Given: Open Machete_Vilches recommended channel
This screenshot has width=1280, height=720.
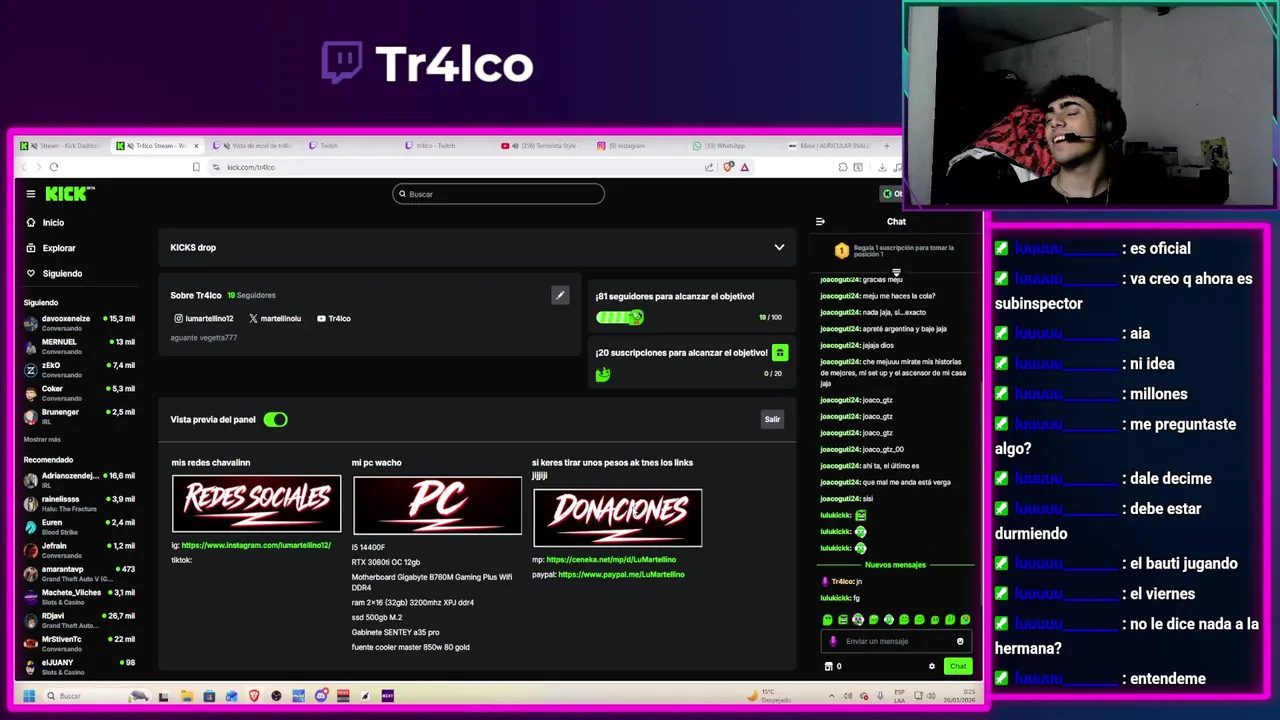Looking at the screenshot, I should [80, 596].
